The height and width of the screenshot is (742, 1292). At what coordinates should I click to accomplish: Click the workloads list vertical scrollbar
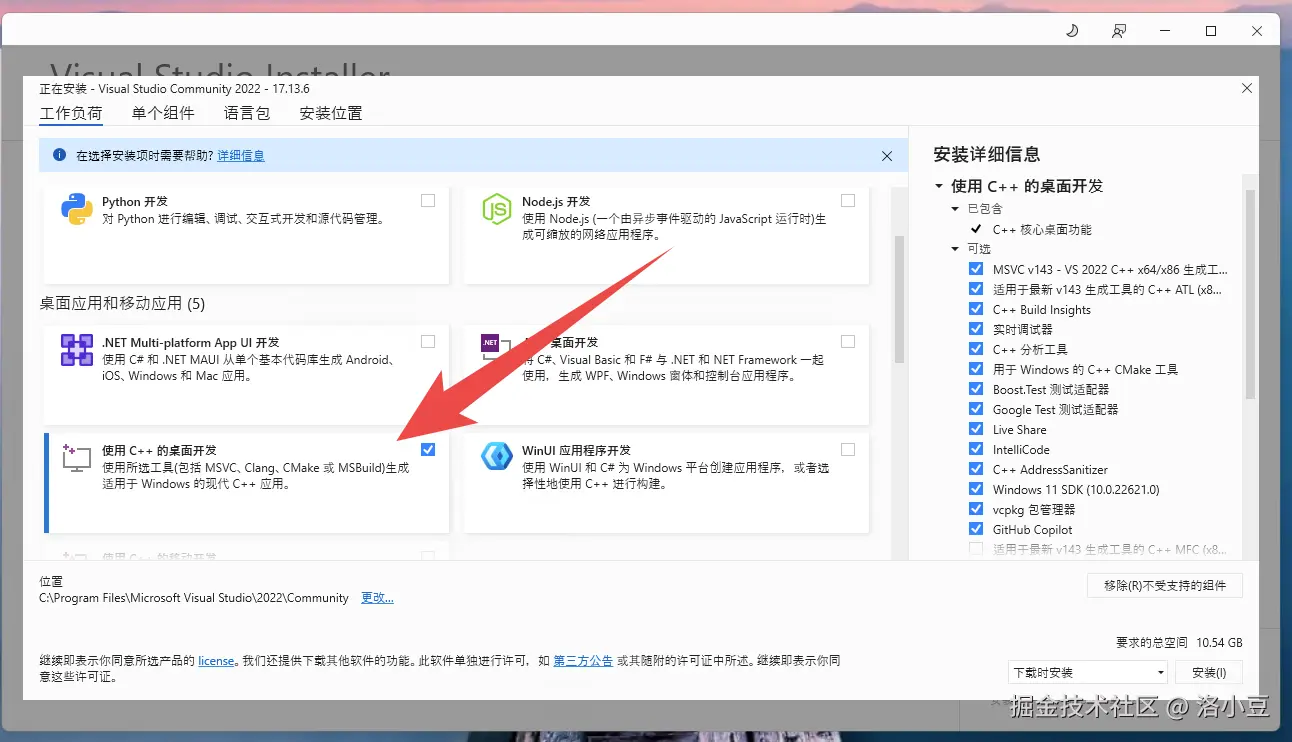coord(899,299)
